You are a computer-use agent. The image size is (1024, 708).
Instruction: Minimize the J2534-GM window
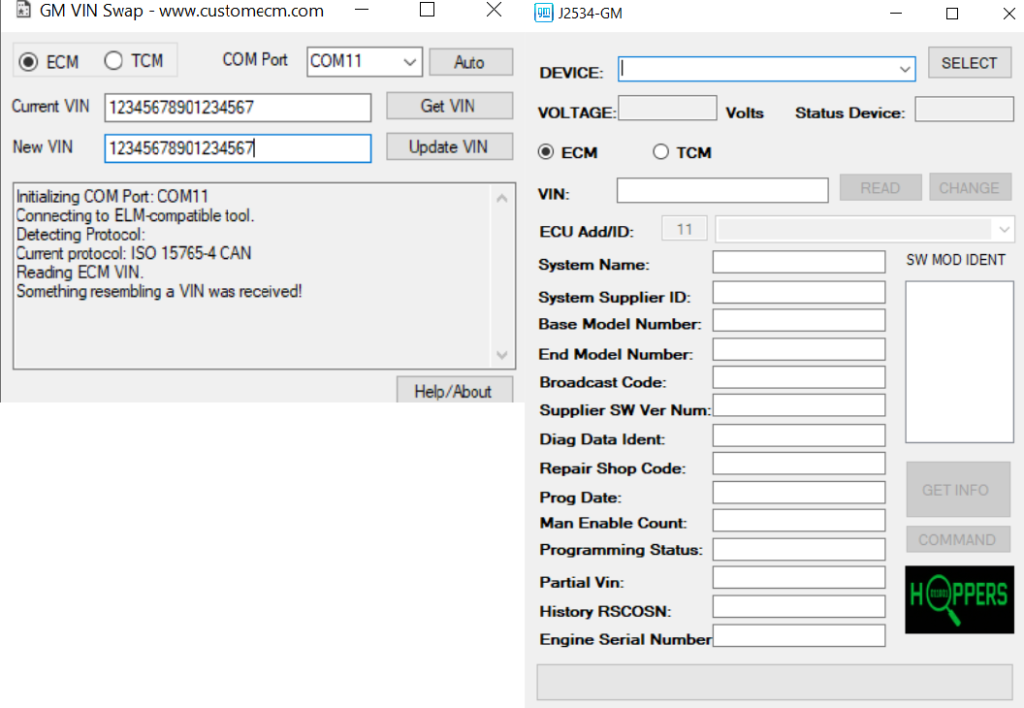pos(896,14)
